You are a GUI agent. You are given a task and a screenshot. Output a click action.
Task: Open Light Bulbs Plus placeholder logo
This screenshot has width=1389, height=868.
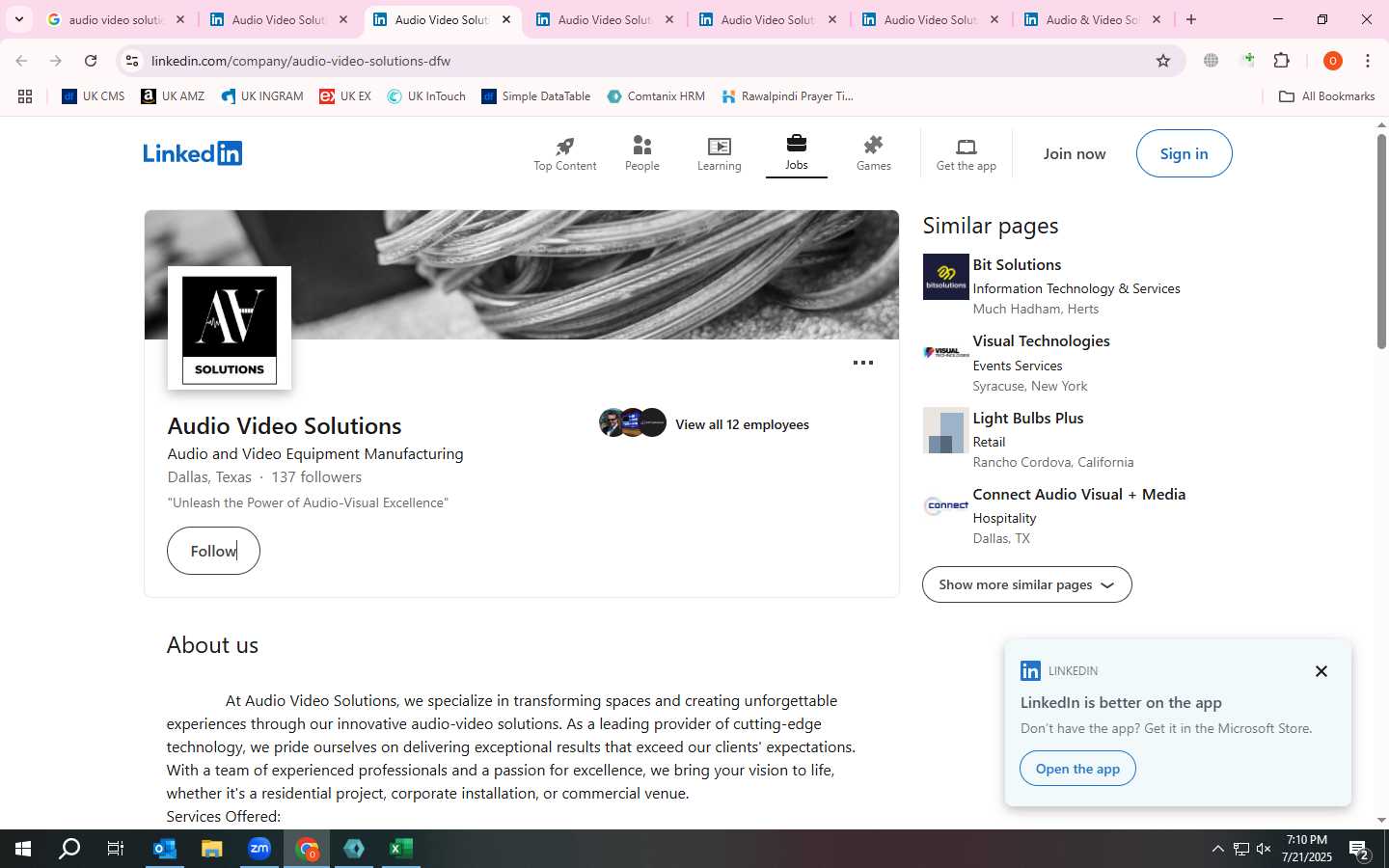[946, 430]
